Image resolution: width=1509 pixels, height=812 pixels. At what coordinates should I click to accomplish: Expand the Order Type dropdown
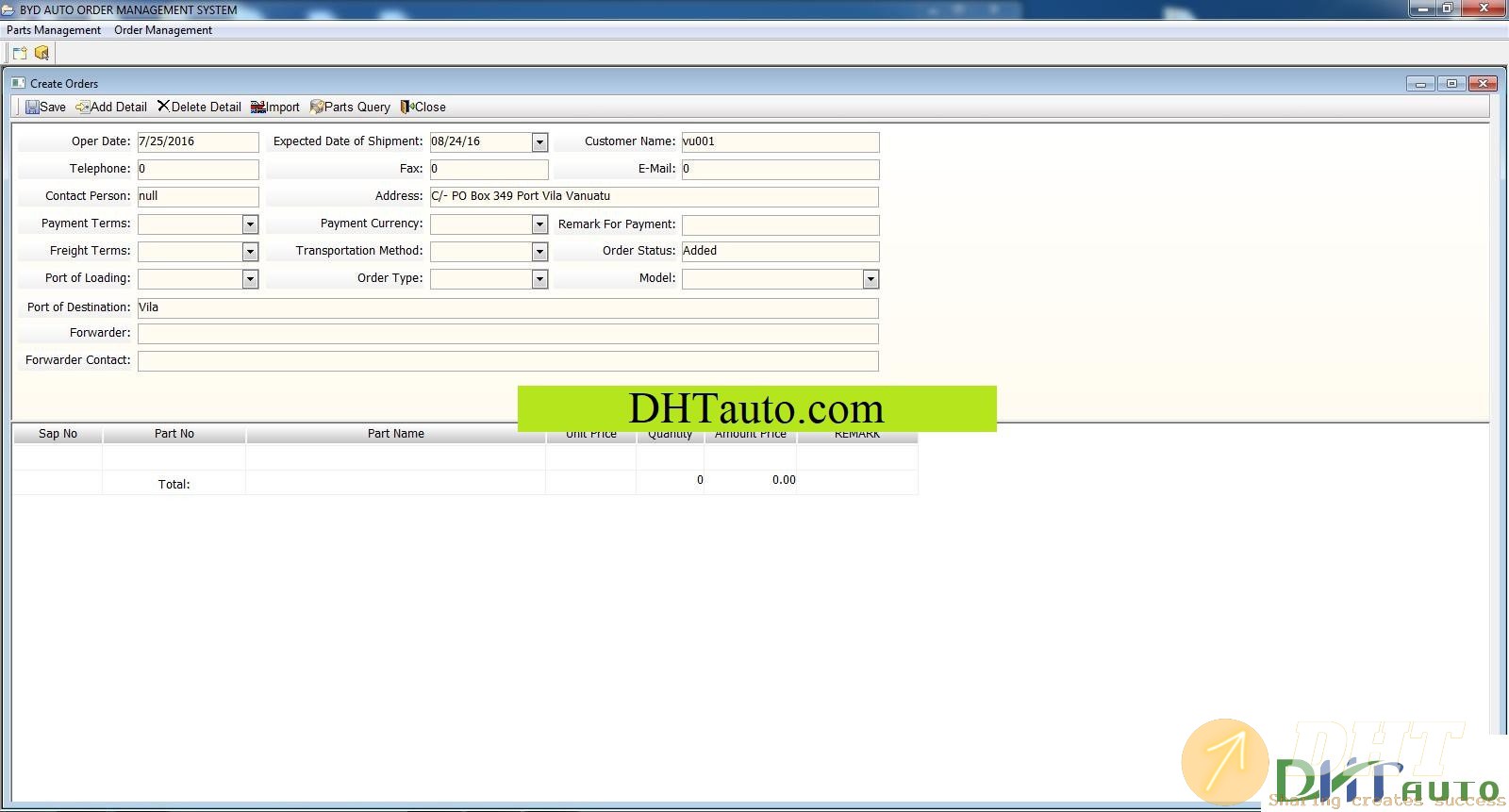(539, 279)
